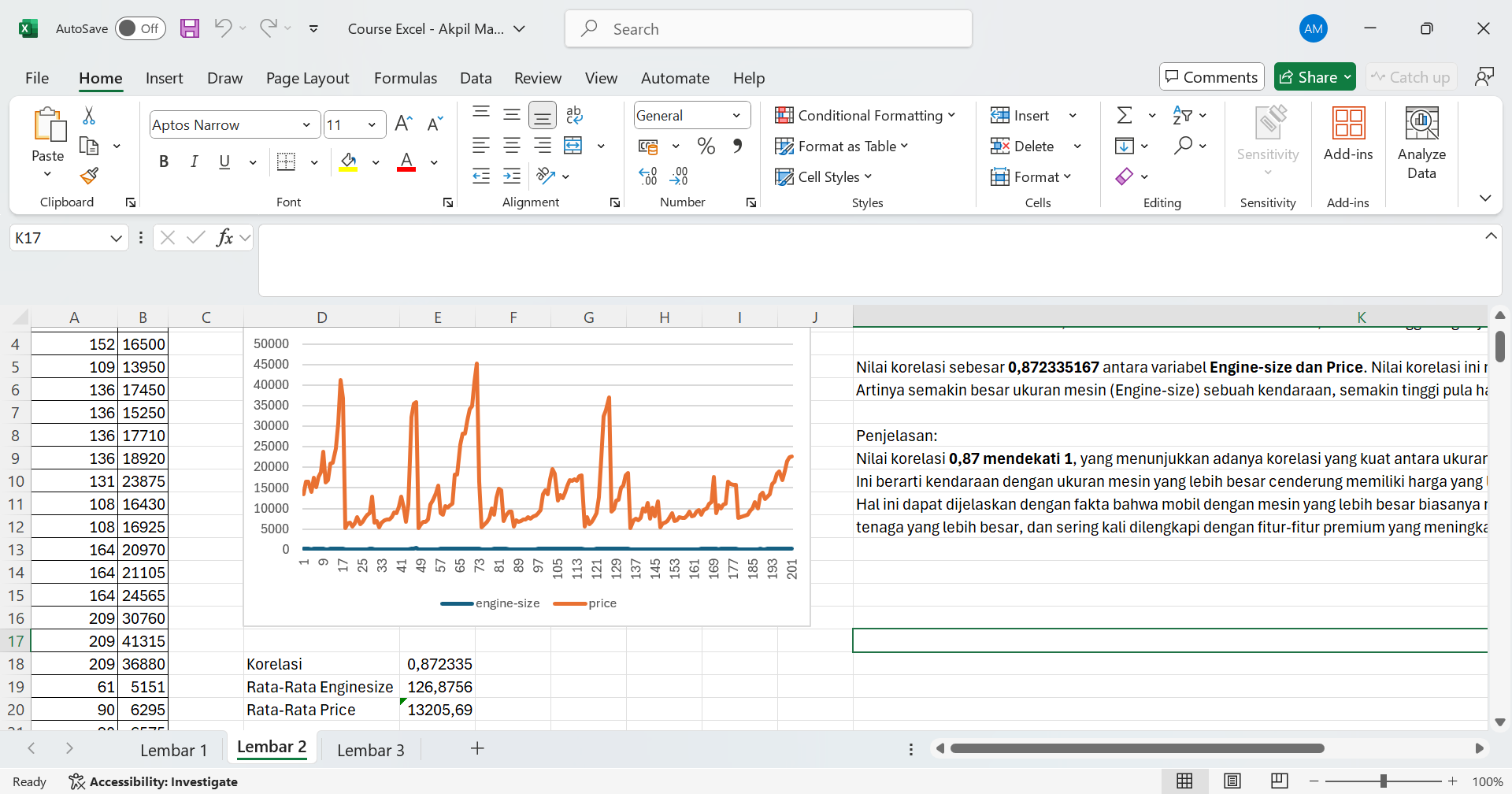Toggle Bottom Align button
This screenshot has width=1512, height=794.
(543, 115)
